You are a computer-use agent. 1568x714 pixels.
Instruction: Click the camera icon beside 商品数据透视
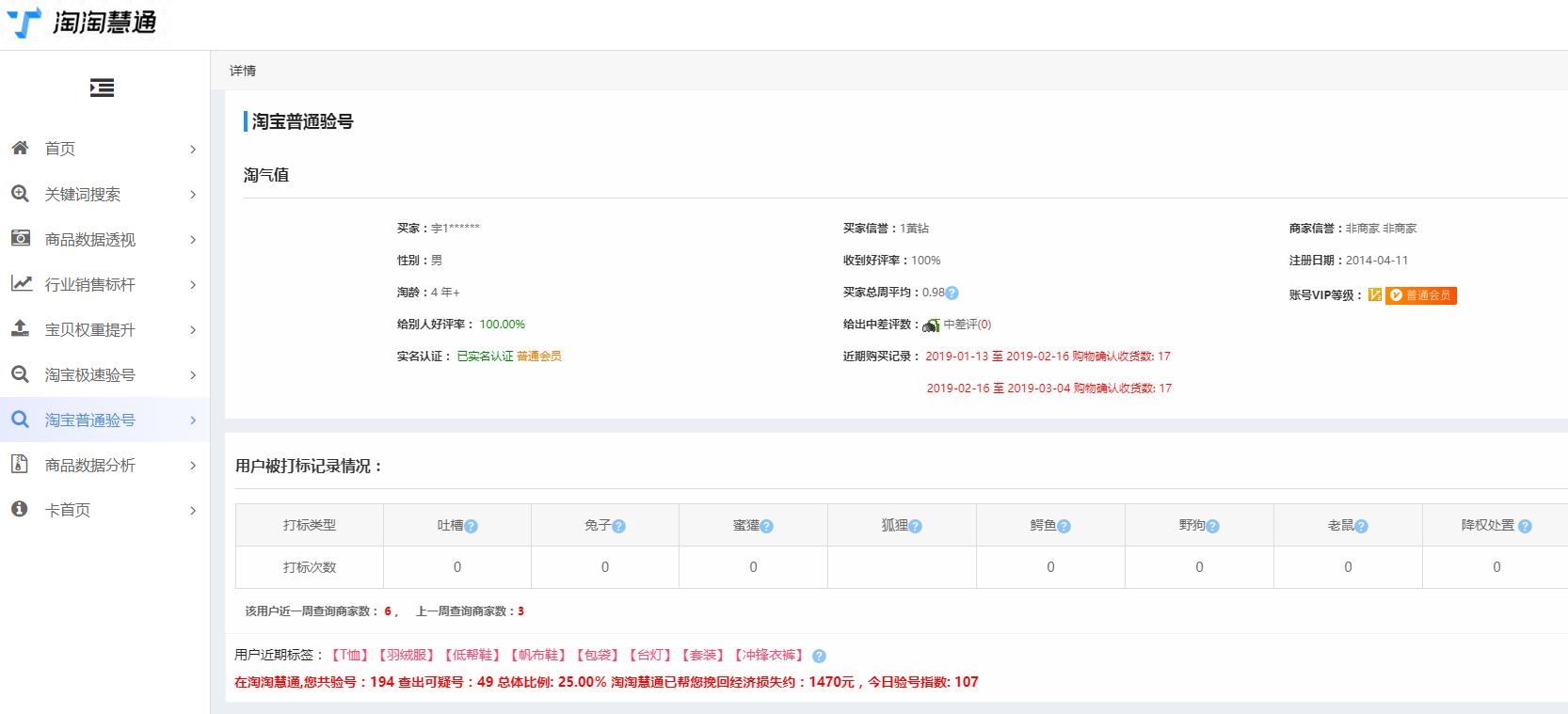(x=20, y=238)
